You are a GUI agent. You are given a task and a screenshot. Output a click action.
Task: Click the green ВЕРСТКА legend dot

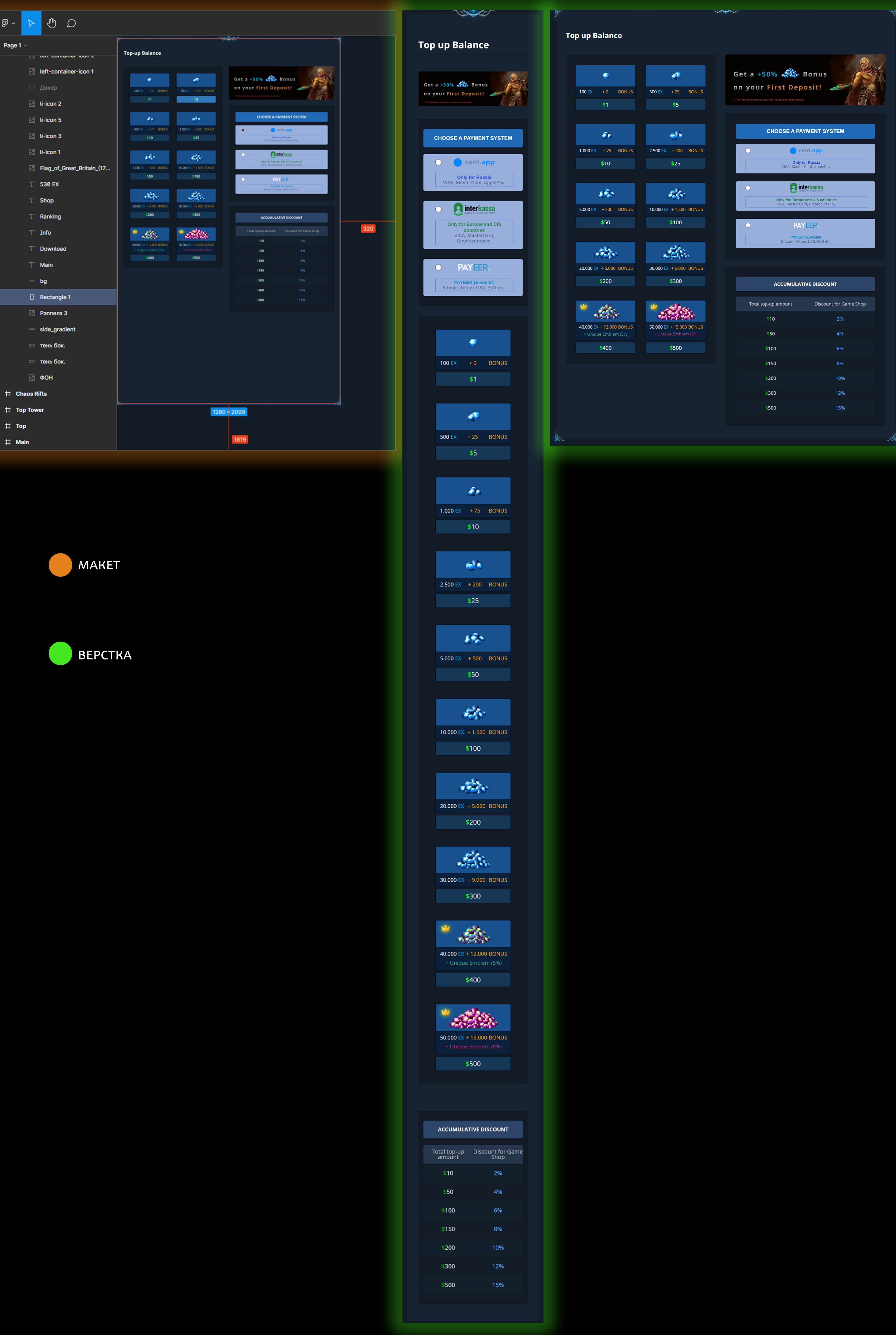pyautogui.click(x=60, y=654)
